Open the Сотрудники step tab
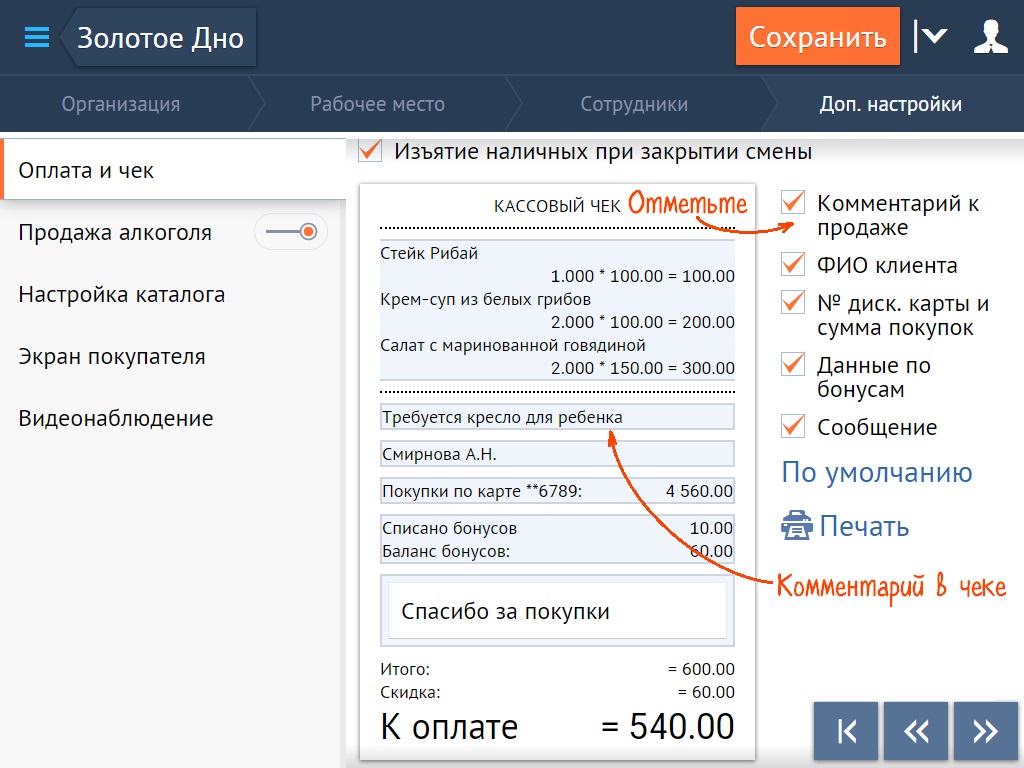Image resolution: width=1024 pixels, height=768 pixels. (634, 104)
